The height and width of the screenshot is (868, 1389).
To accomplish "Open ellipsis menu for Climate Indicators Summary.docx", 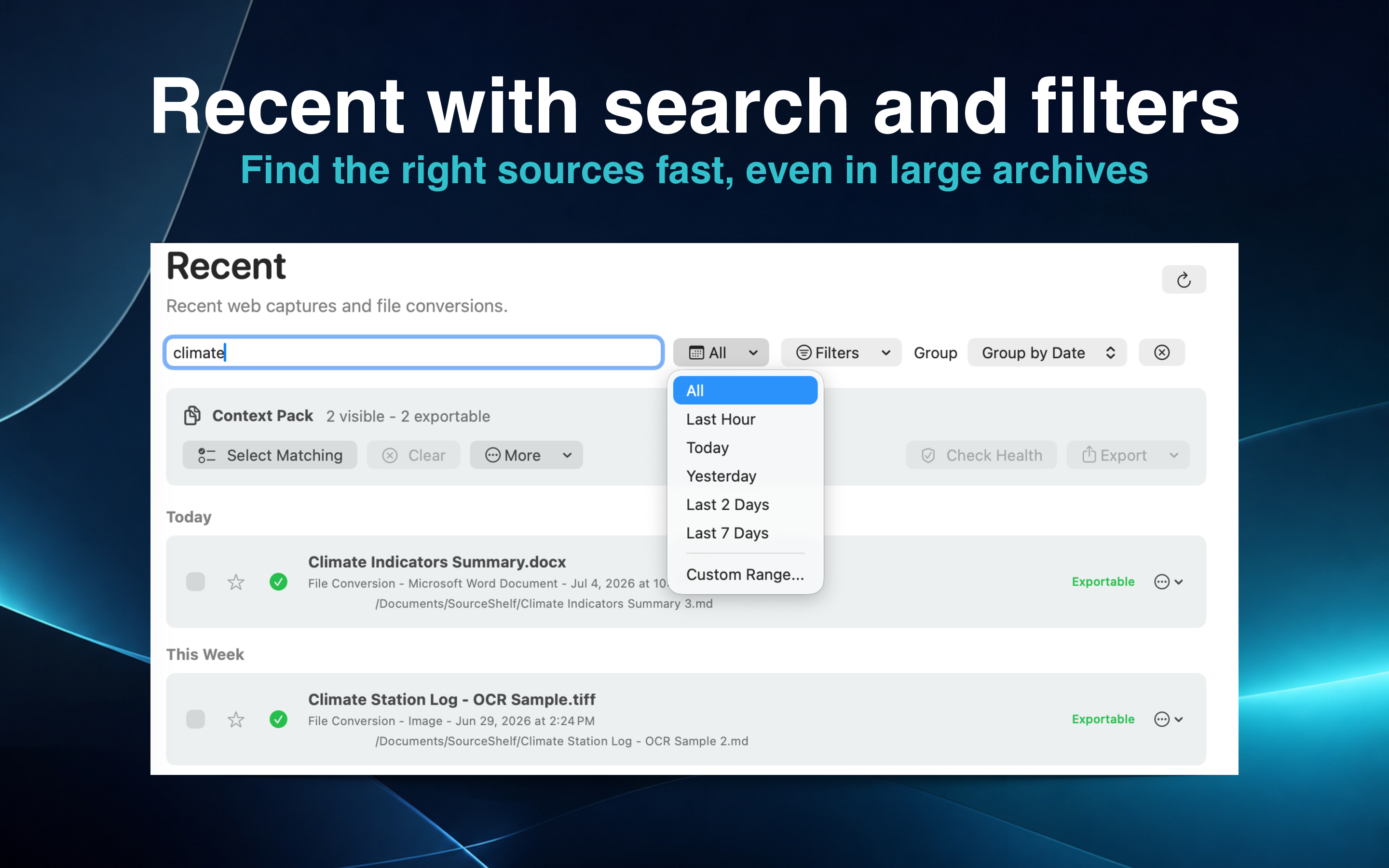I will point(1162,582).
